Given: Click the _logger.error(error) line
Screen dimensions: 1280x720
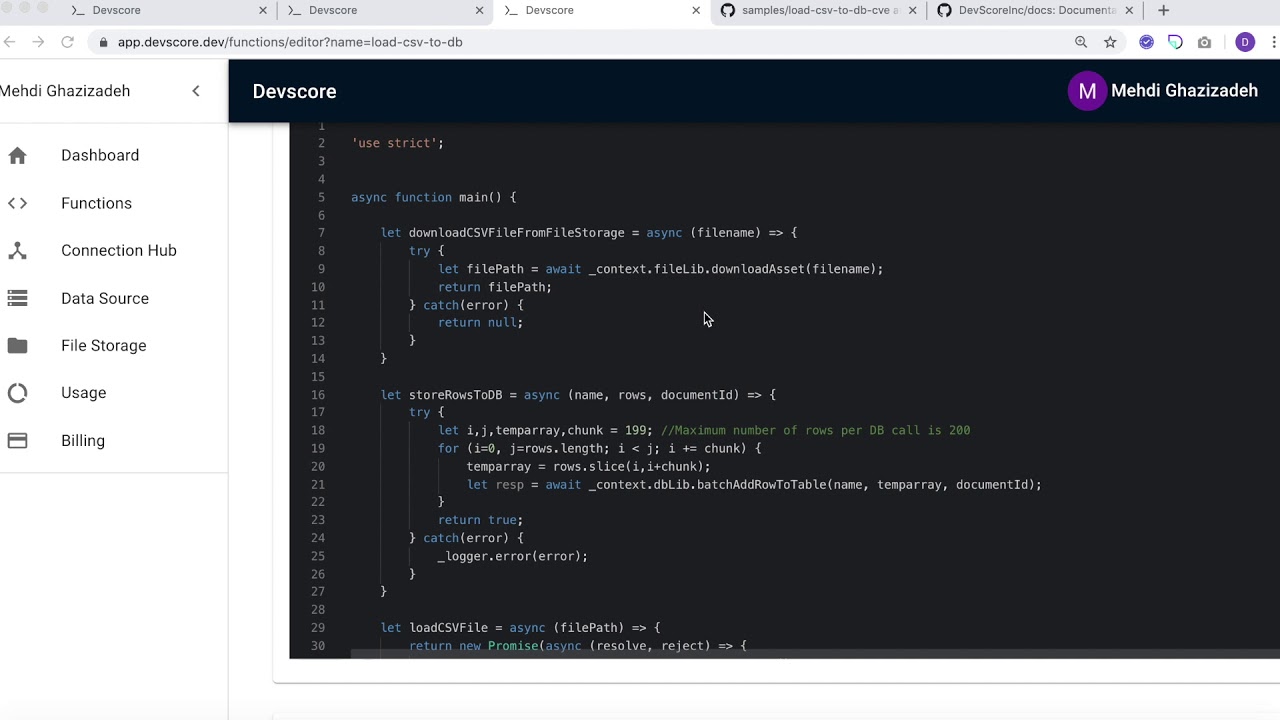Looking at the screenshot, I should (x=513, y=556).
